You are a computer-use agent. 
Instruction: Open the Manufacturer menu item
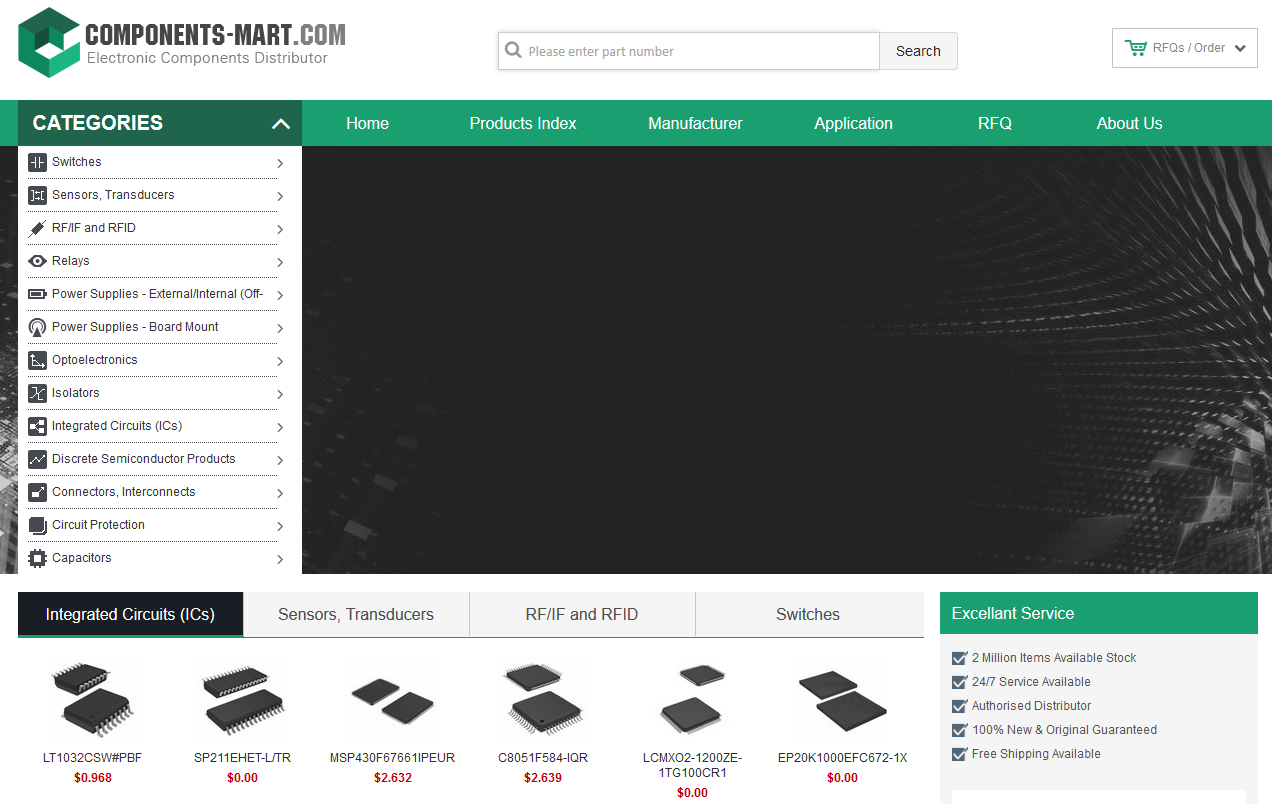[695, 123]
